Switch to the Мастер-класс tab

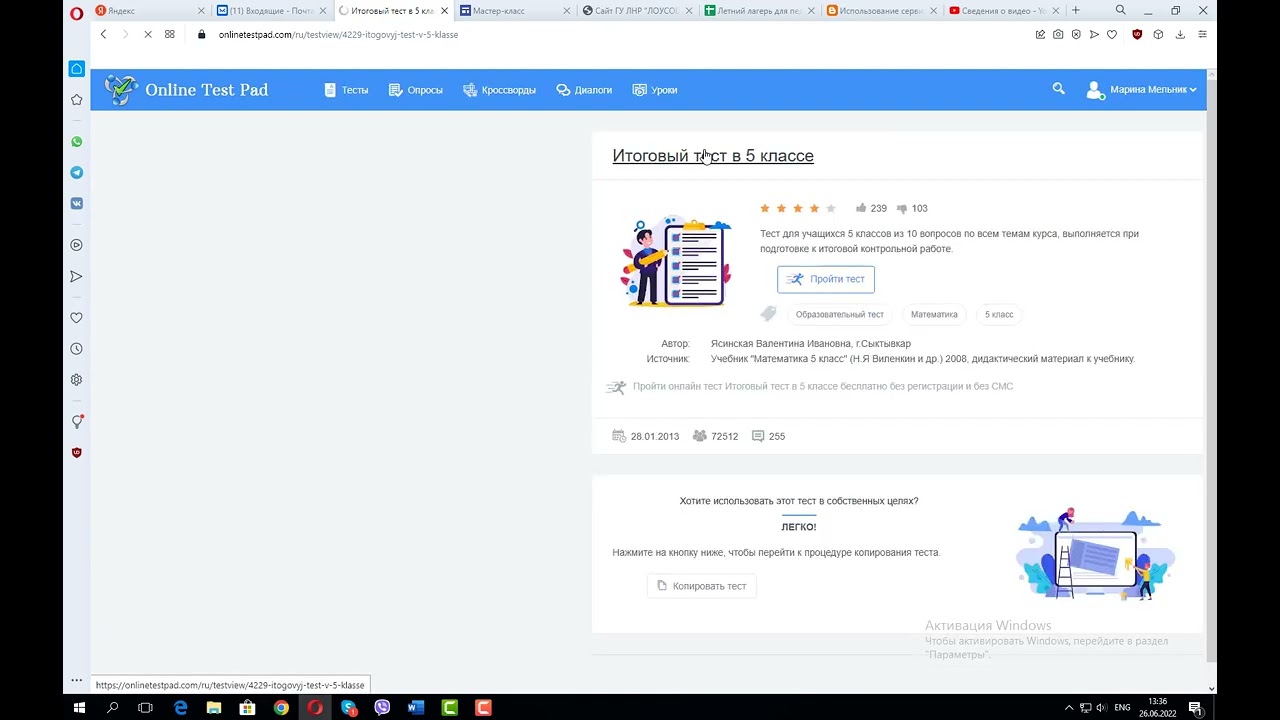coord(516,11)
